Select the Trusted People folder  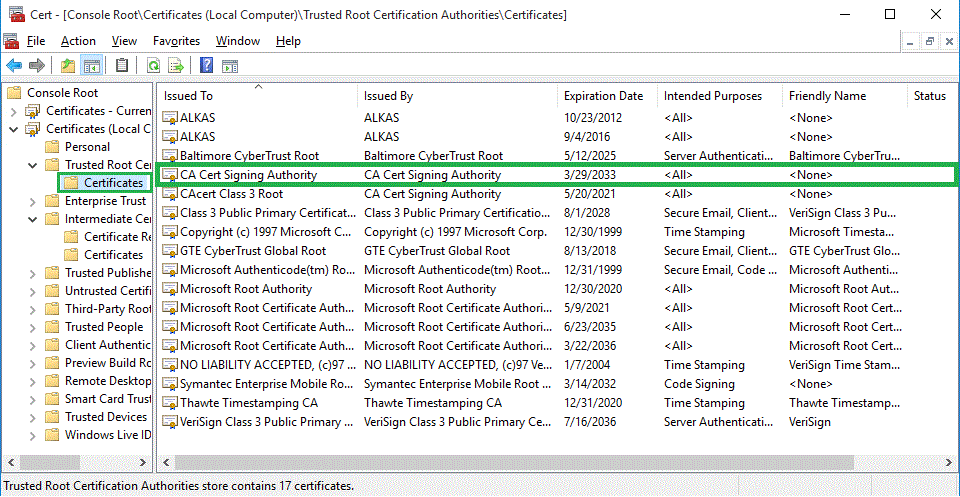click(x=104, y=327)
